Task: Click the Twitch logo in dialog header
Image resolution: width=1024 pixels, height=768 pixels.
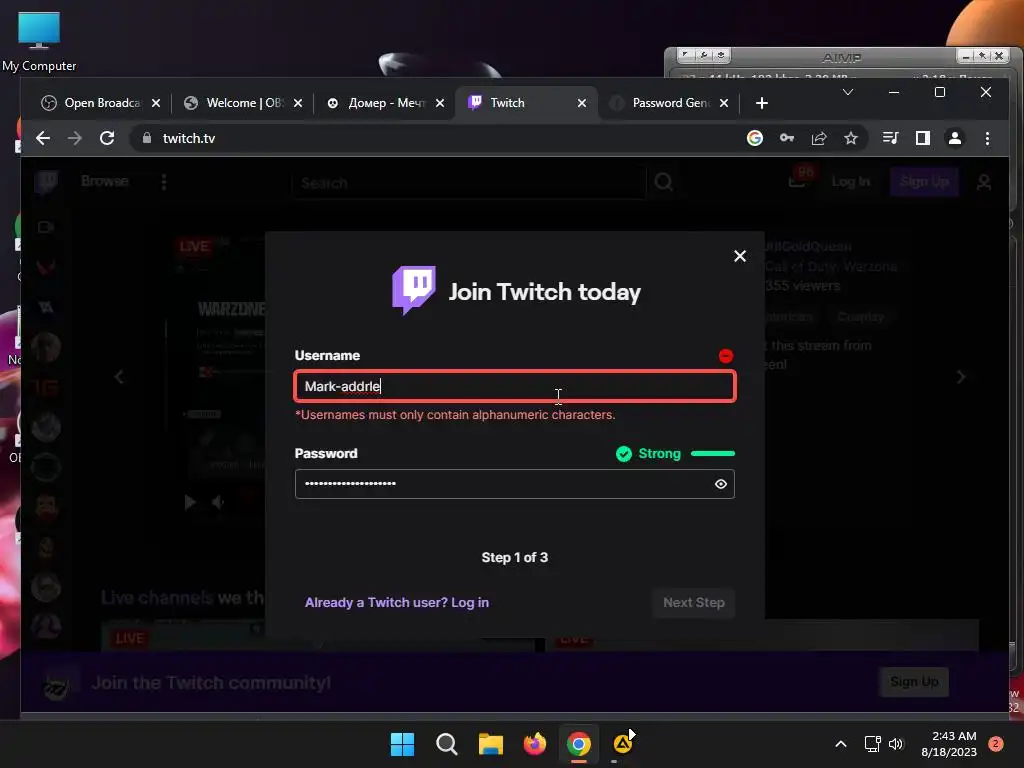Action: click(x=413, y=290)
